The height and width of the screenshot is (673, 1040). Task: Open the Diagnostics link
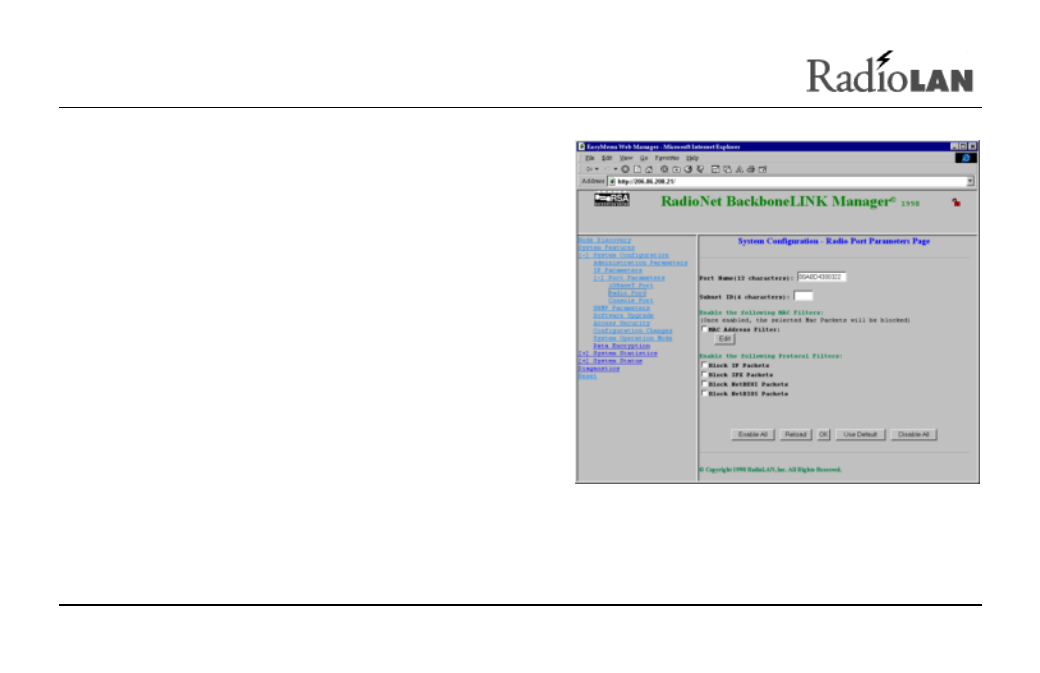pos(598,369)
